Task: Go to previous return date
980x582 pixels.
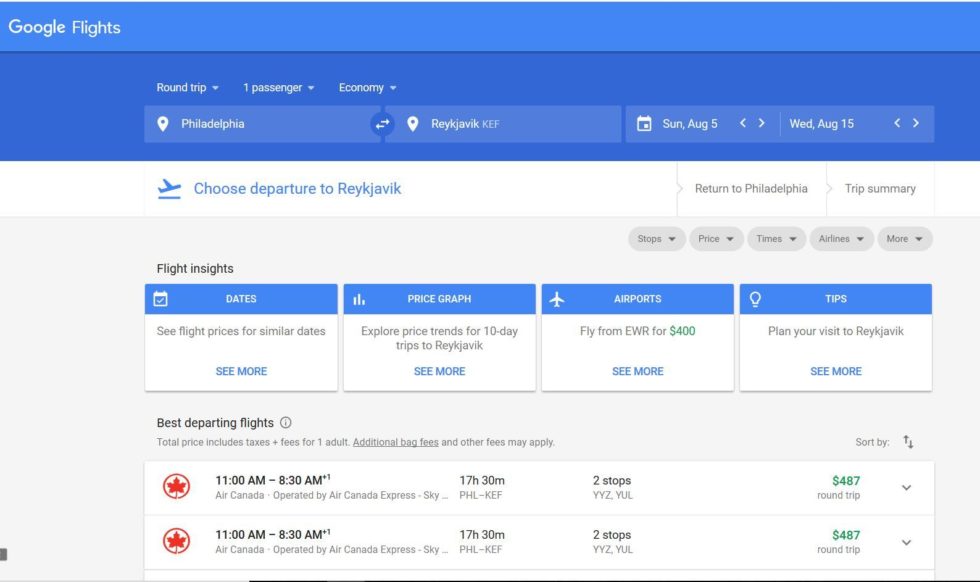Action: (897, 123)
